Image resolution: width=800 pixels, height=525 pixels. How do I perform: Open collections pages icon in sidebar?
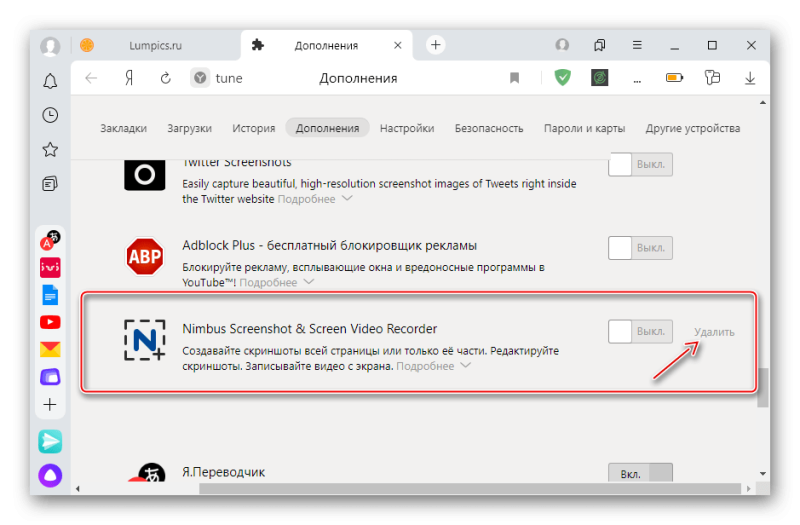(x=50, y=184)
